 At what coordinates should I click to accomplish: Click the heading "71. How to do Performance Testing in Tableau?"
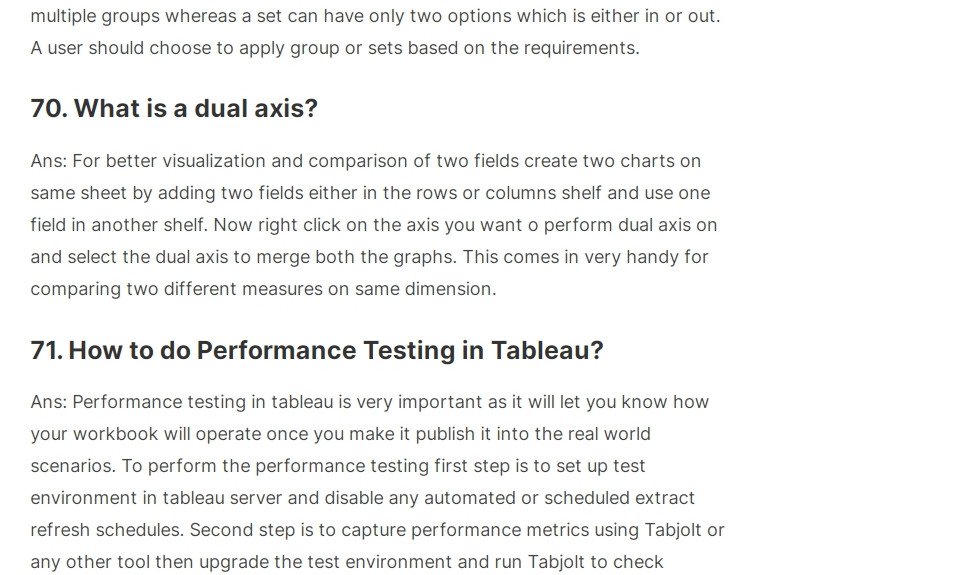coord(317,351)
